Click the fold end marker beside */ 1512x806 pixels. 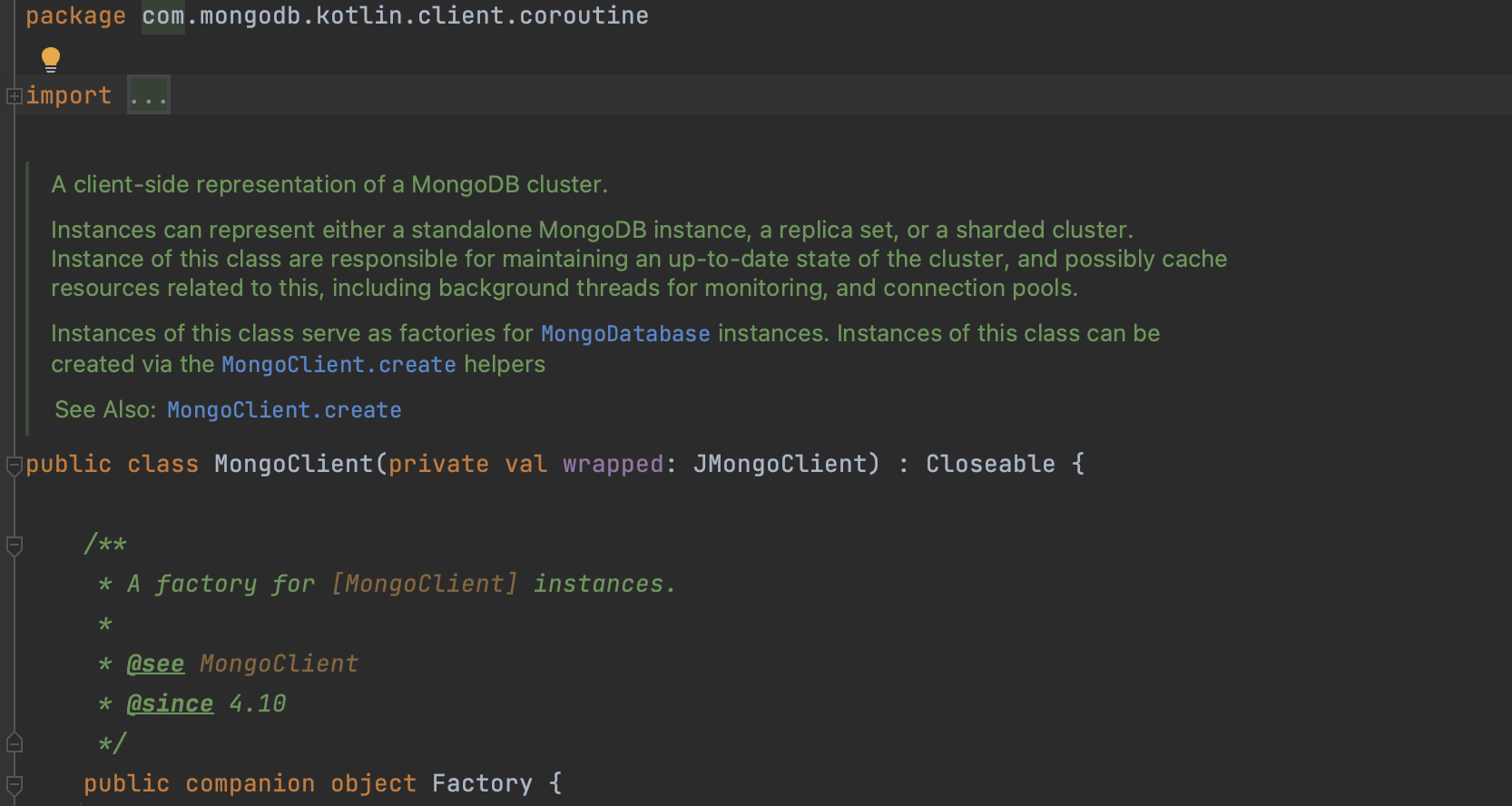tap(15, 742)
